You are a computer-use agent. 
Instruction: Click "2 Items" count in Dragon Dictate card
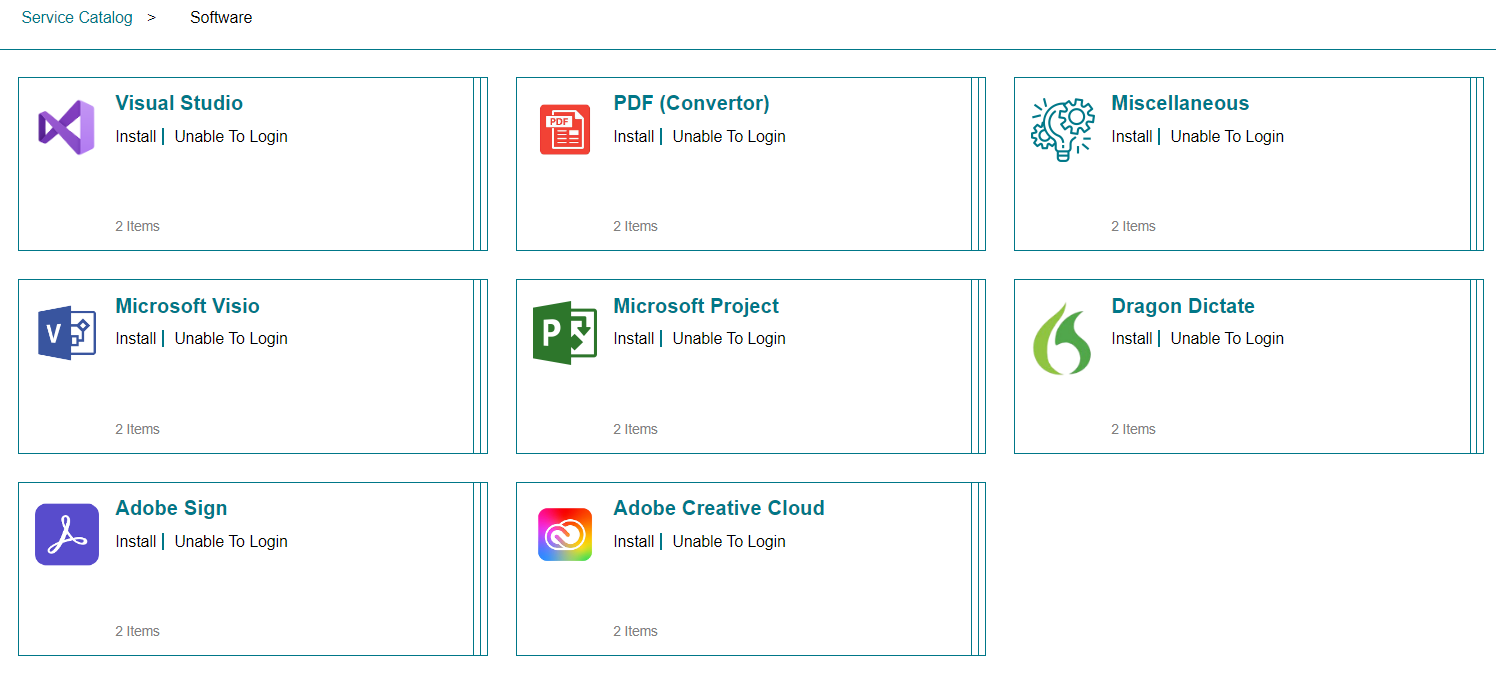coord(1133,429)
